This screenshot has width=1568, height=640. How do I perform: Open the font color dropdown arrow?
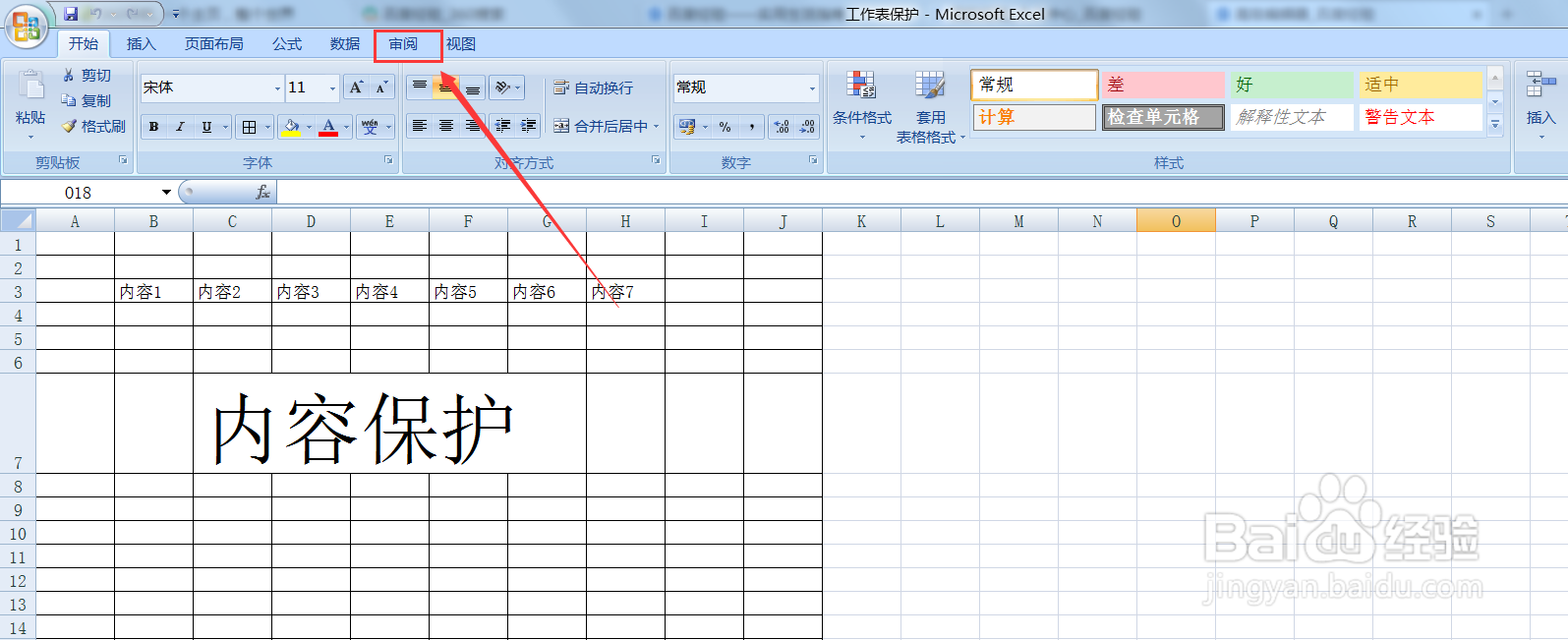point(346,127)
